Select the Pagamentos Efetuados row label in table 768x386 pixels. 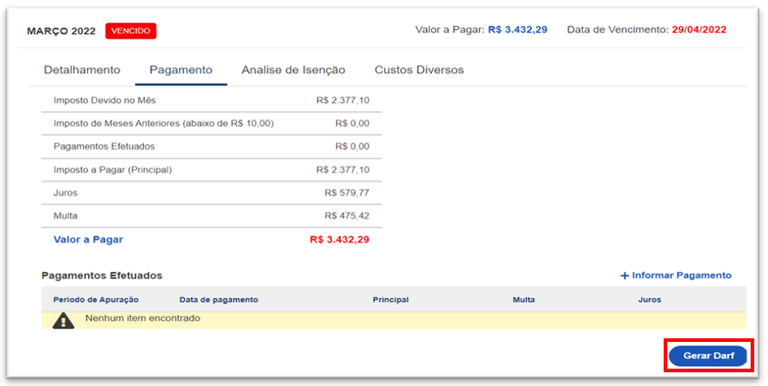(104, 146)
